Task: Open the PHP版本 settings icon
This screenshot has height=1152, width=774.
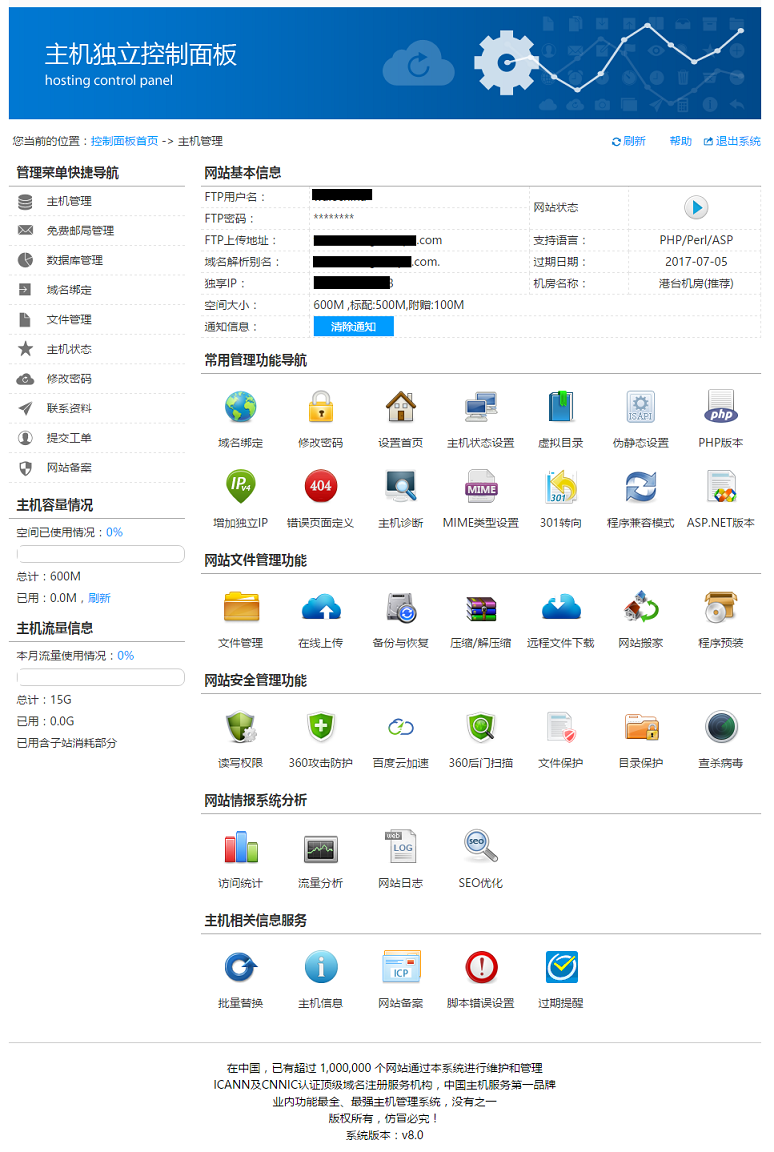Action: click(x=720, y=407)
